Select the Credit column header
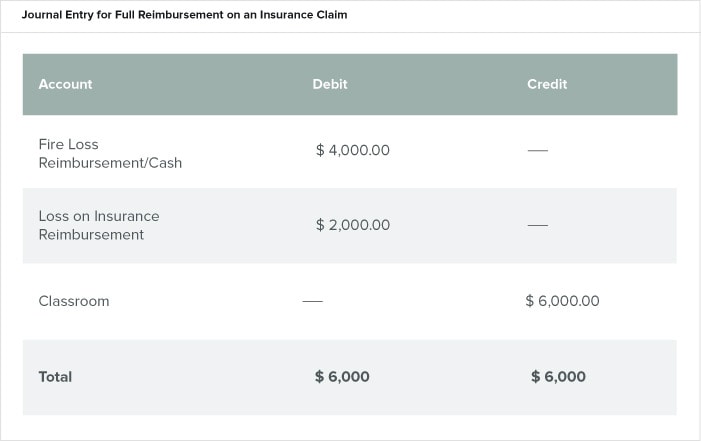 point(547,84)
